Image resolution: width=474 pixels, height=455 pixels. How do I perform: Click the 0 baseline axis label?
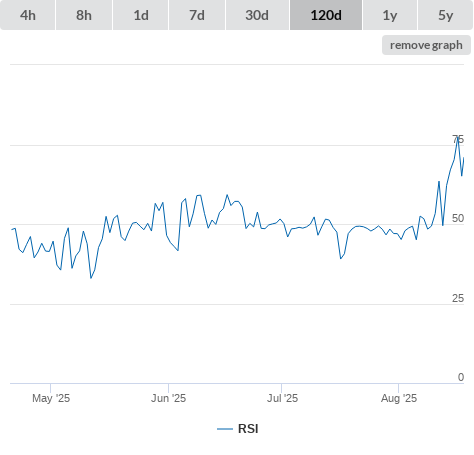pos(461,377)
